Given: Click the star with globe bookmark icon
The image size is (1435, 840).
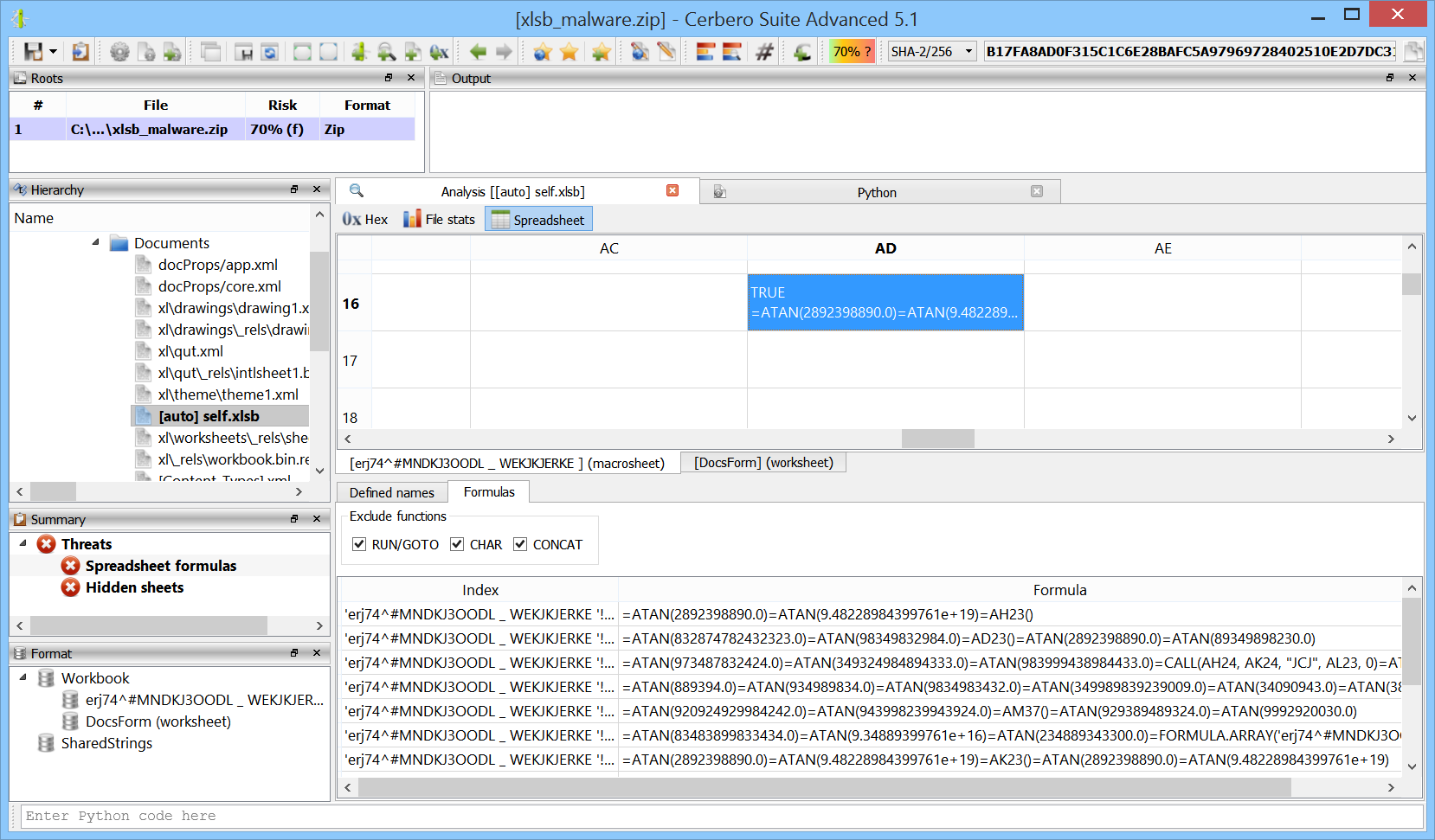Looking at the screenshot, I should [543, 52].
